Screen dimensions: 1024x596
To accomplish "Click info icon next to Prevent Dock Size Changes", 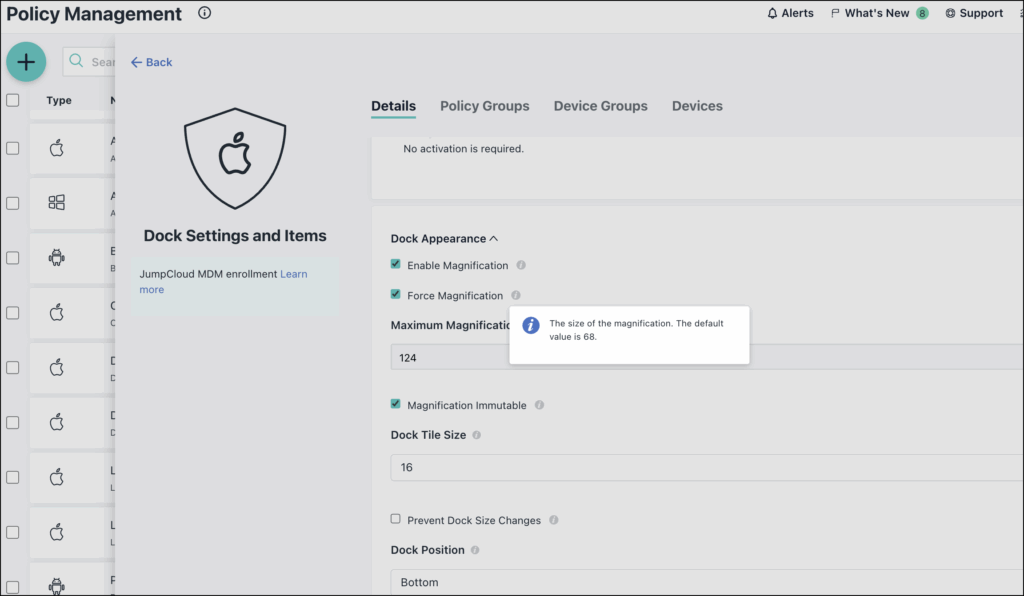I will pos(554,521).
